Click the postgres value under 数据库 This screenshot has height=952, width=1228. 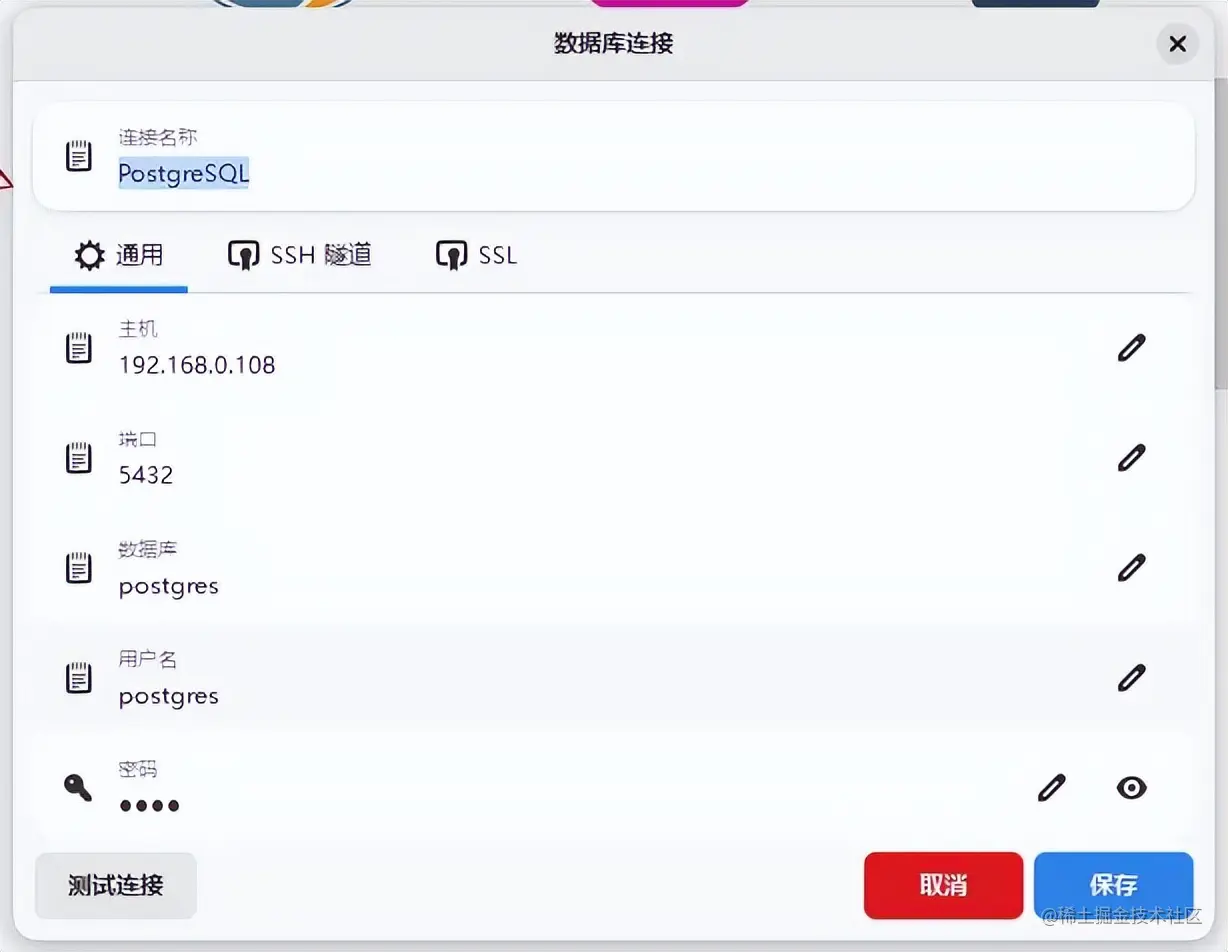click(x=168, y=586)
